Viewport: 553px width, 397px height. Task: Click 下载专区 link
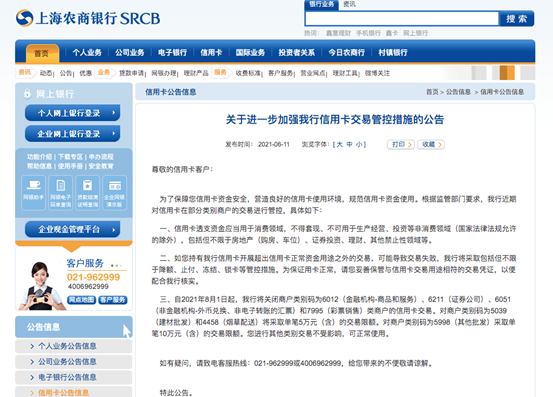pos(70,157)
